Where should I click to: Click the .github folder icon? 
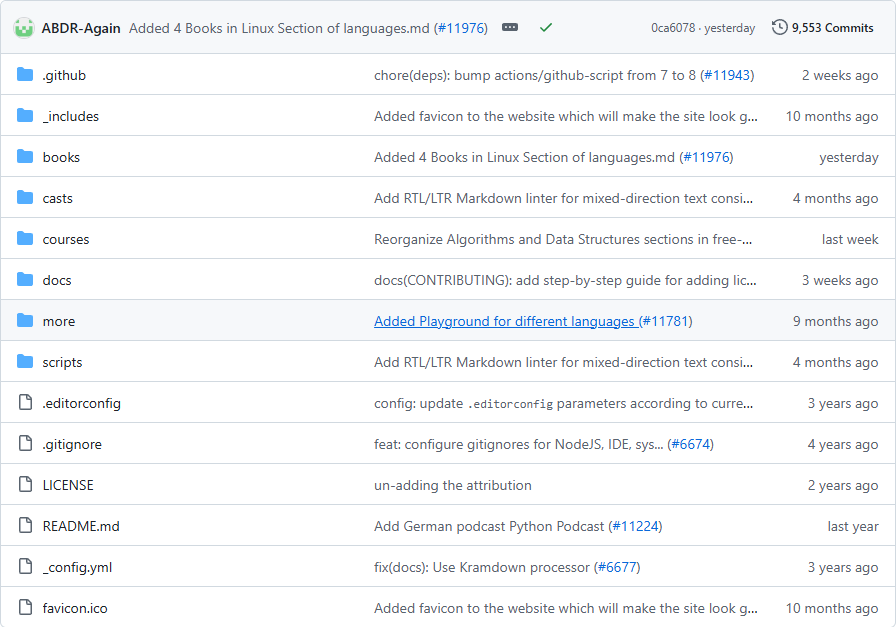tap(25, 75)
